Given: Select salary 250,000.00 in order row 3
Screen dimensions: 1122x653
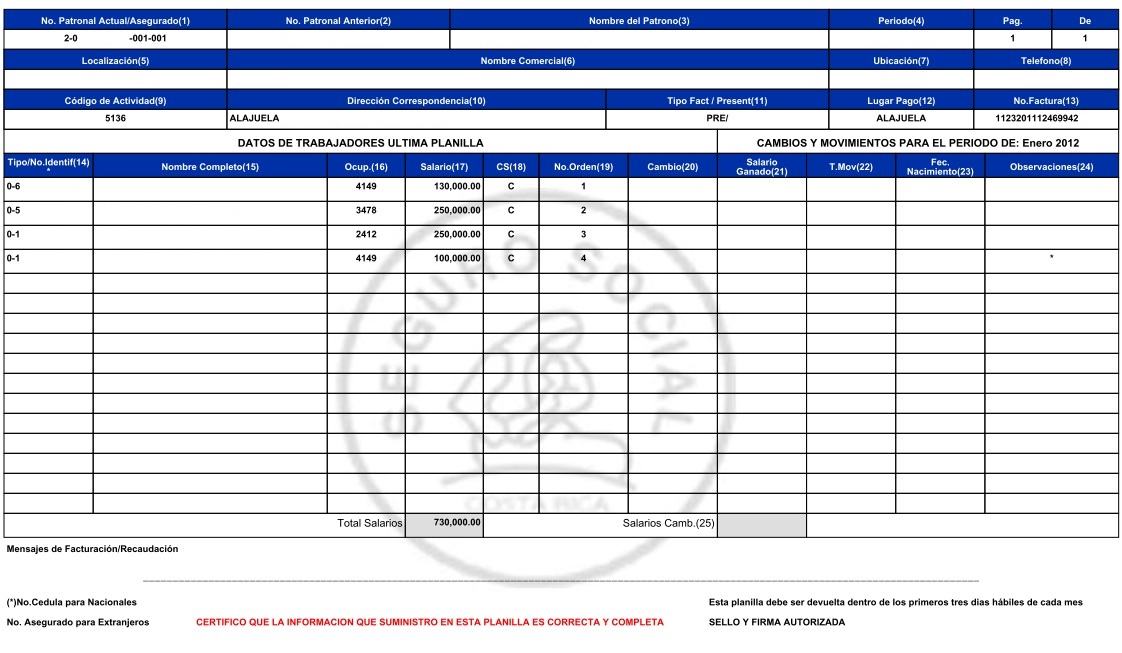Looking at the screenshot, I should [457, 235].
